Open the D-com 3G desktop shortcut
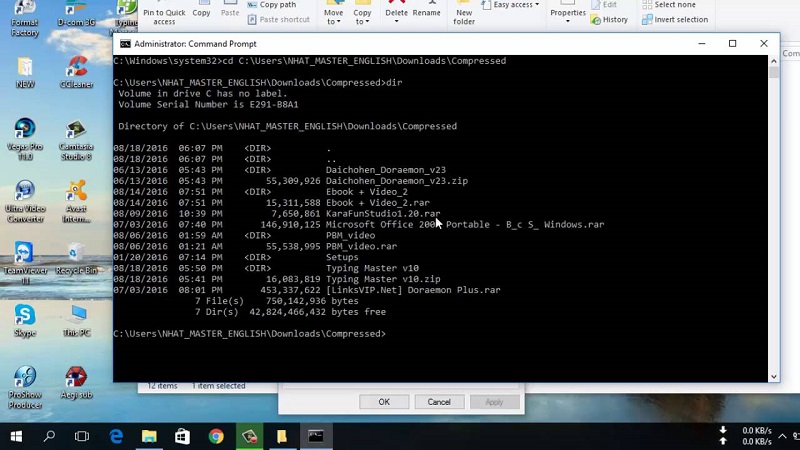 point(76,15)
